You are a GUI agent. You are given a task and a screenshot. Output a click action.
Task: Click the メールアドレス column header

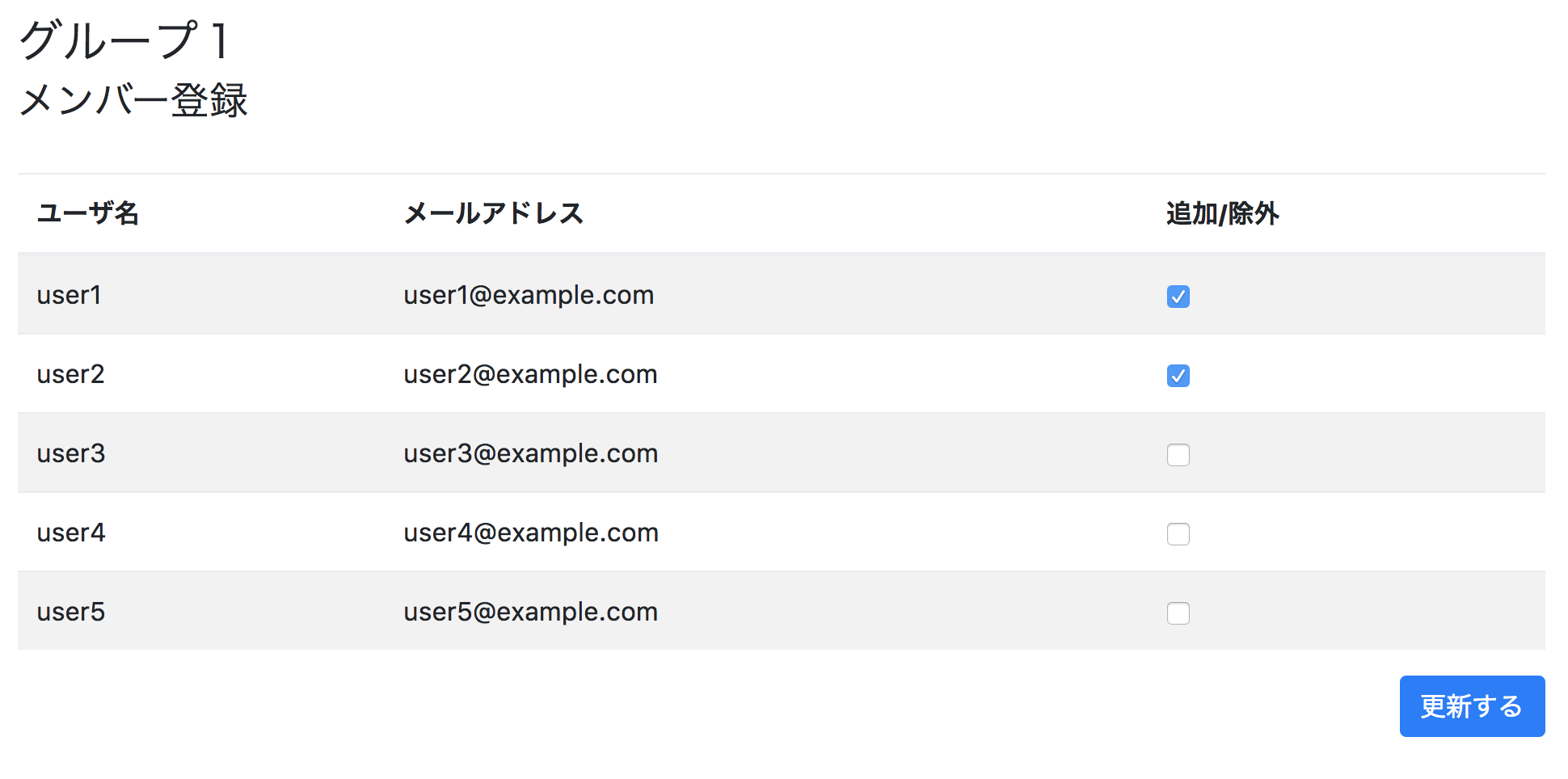495,213
